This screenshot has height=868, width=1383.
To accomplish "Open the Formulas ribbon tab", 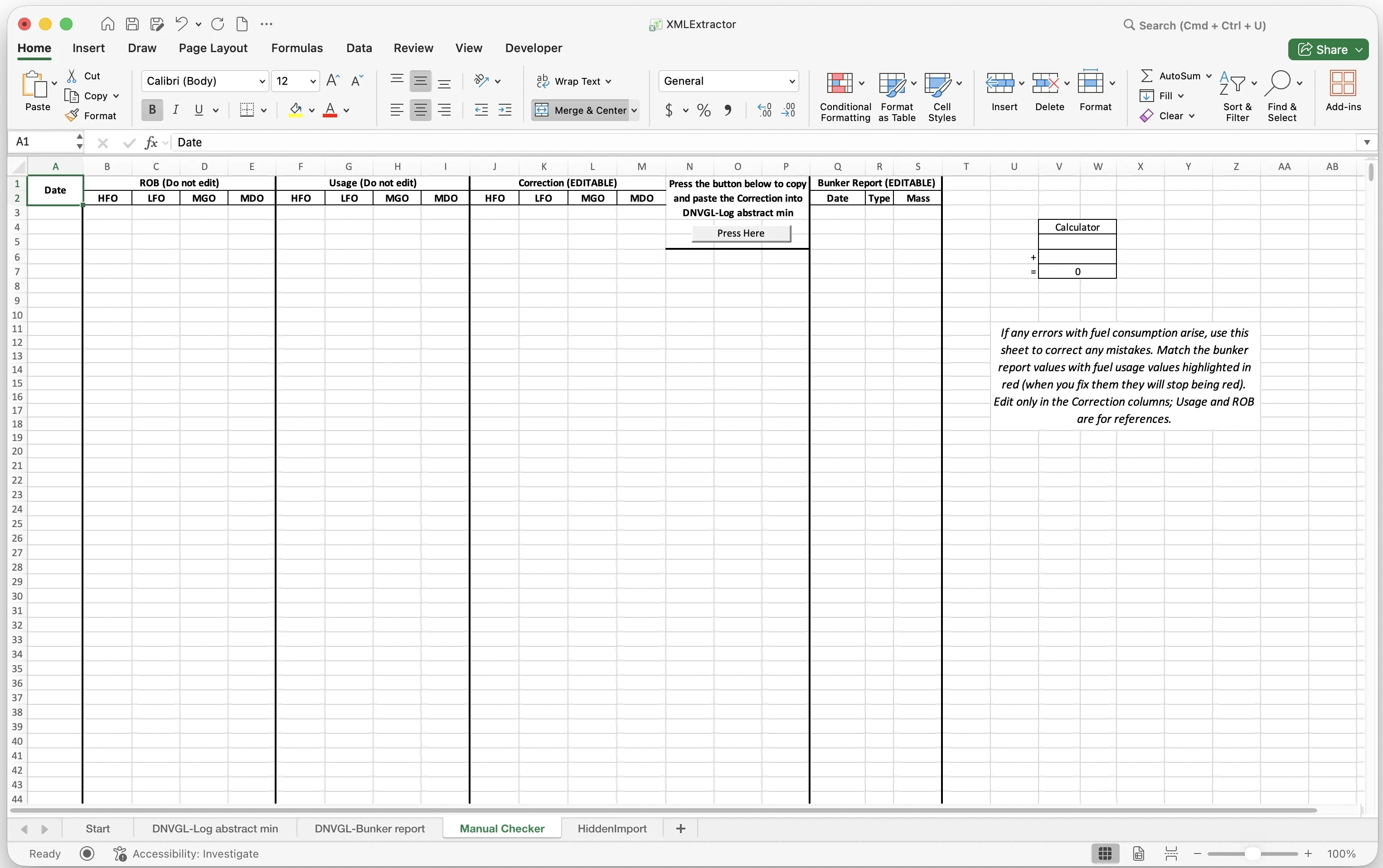I will coord(297,48).
